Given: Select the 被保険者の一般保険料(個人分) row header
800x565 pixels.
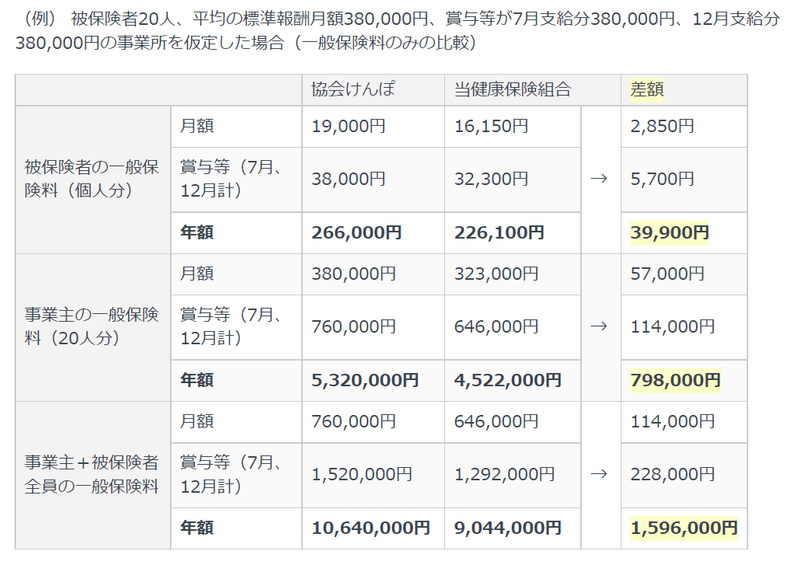Looking at the screenshot, I should (93, 179).
